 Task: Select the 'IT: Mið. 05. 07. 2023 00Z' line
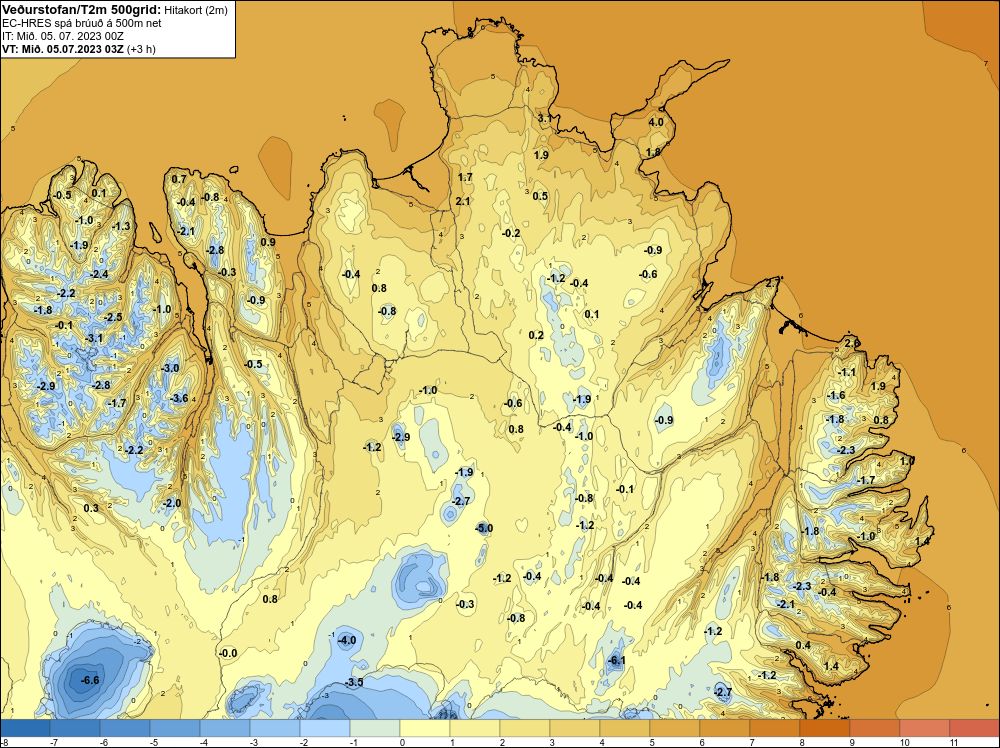(x=62, y=36)
